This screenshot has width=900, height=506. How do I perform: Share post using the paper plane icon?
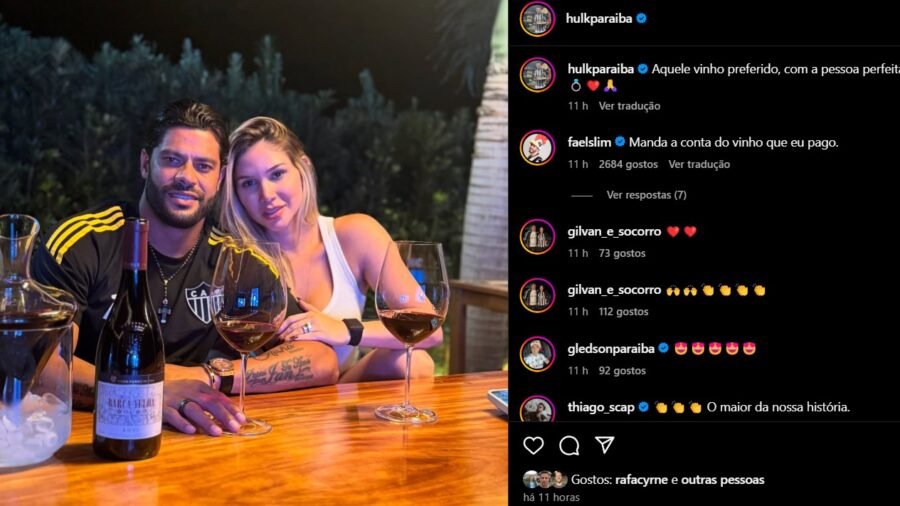[604, 445]
